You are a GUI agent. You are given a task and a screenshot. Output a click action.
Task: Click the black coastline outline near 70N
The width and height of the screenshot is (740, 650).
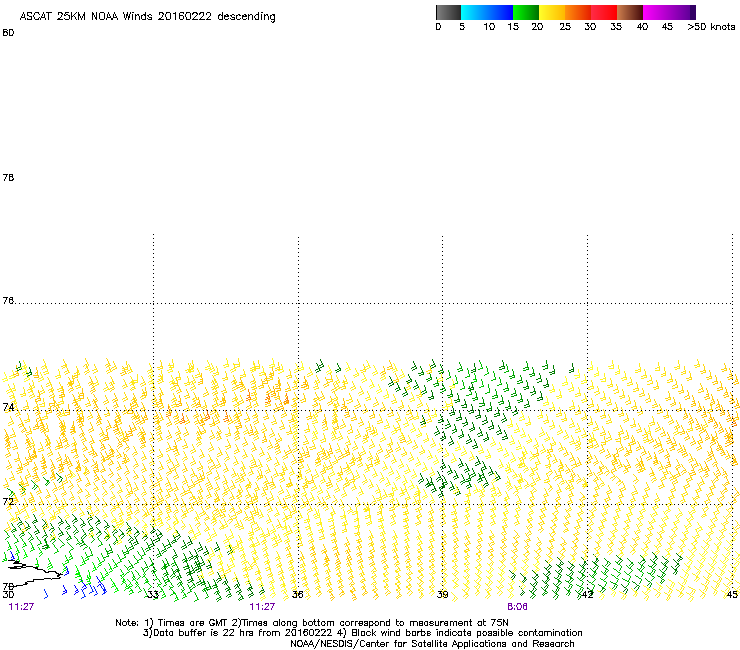[34, 574]
